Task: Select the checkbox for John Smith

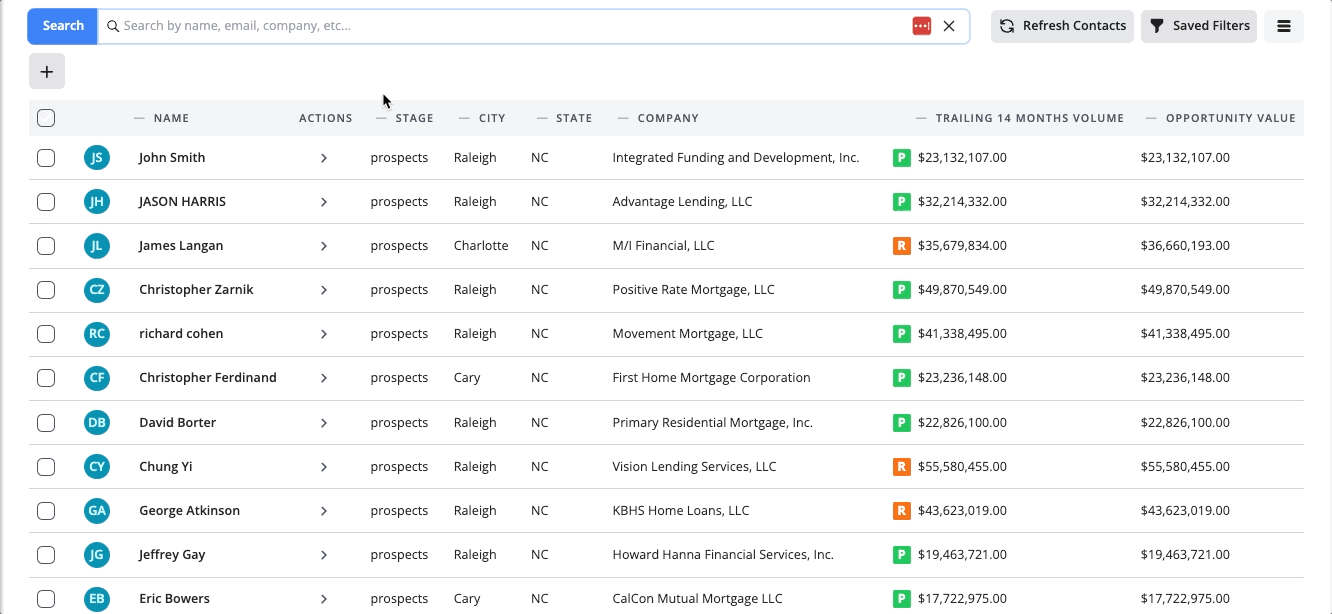Action: click(x=46, y=157)
